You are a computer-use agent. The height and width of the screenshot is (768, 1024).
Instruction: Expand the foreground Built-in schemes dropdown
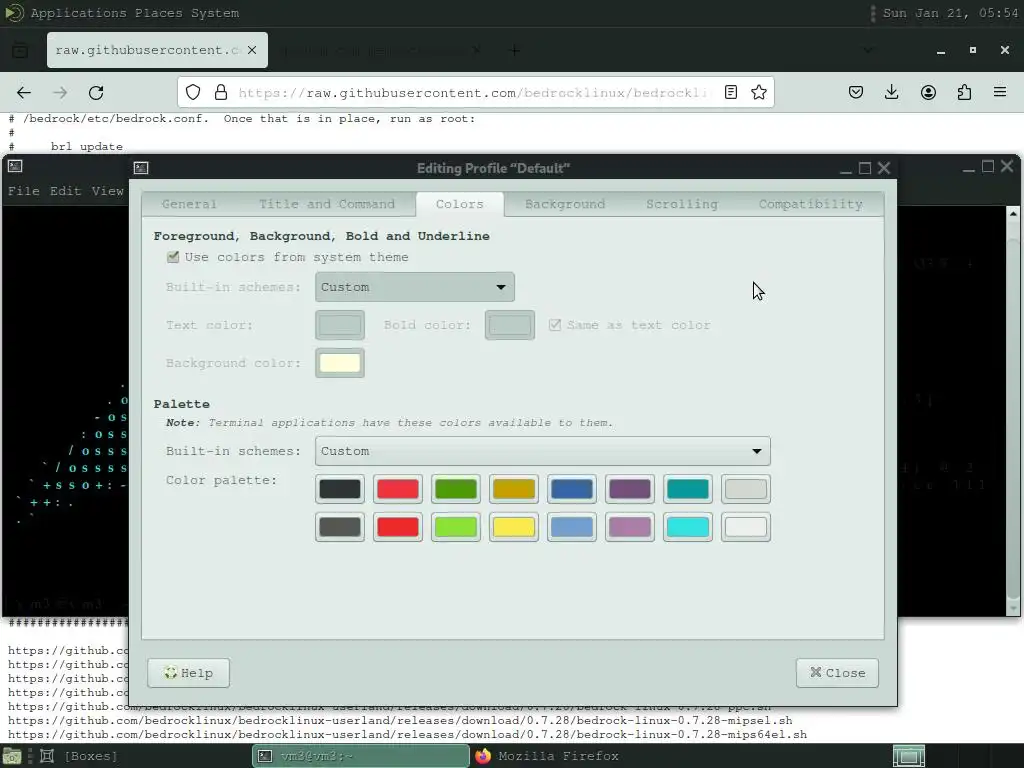[415, 287]
